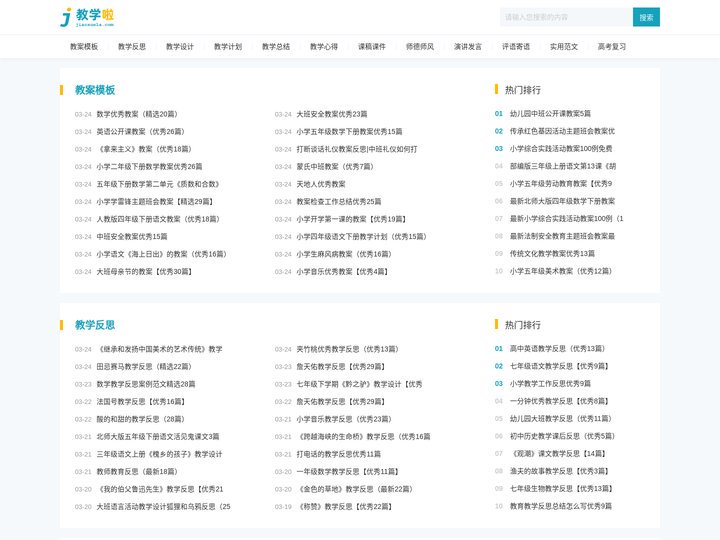
Task: Open the 教案模板 section heading
Action: click(x=95, y=90)
